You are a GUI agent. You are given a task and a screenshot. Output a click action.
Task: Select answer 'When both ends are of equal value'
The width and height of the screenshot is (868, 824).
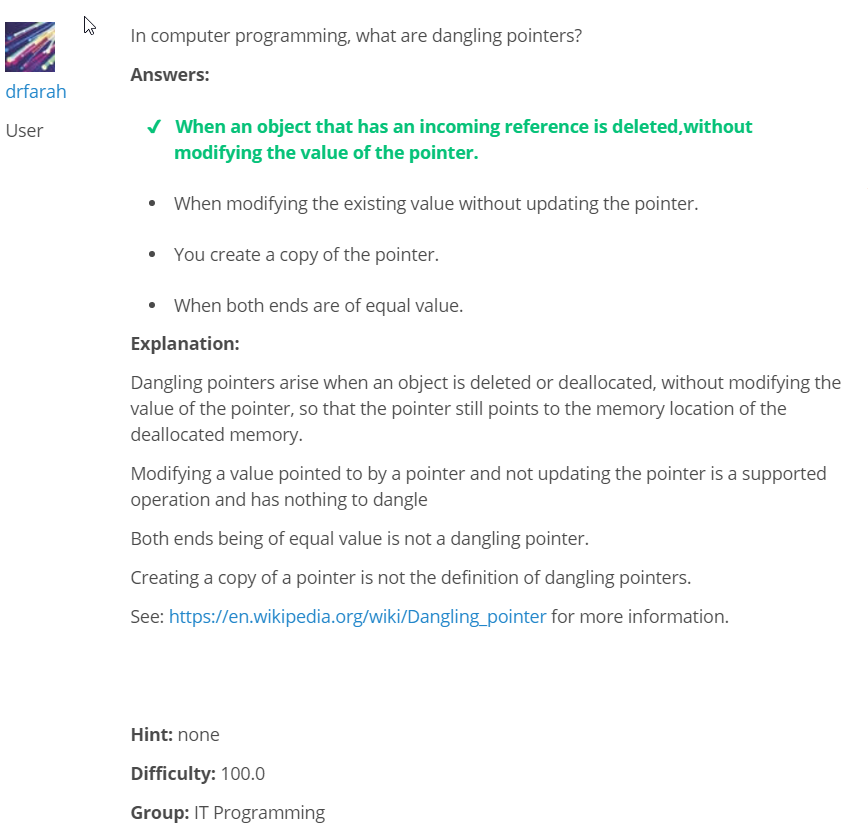click(x=318, y=305)
